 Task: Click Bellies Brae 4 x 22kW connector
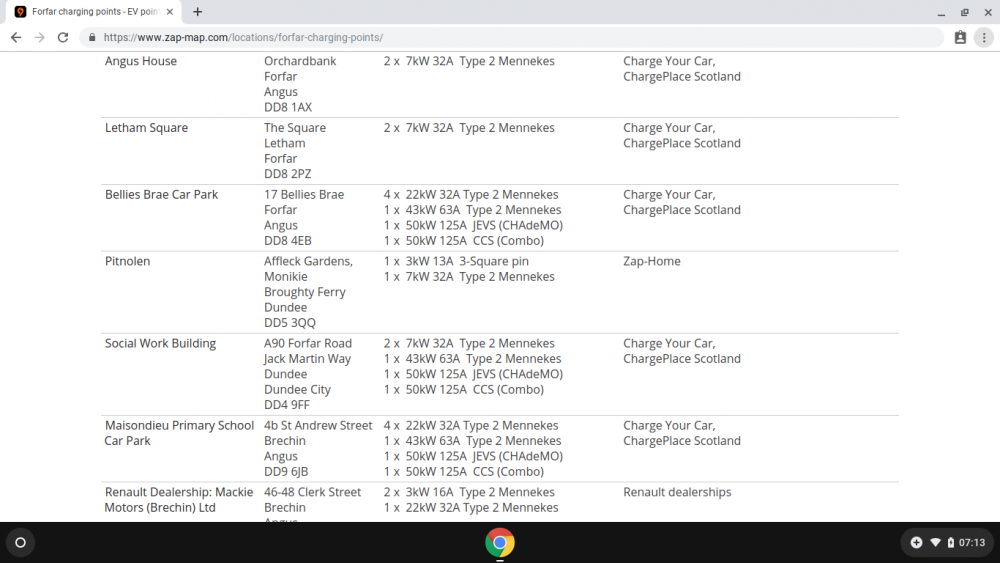click(x=471, y=194)
